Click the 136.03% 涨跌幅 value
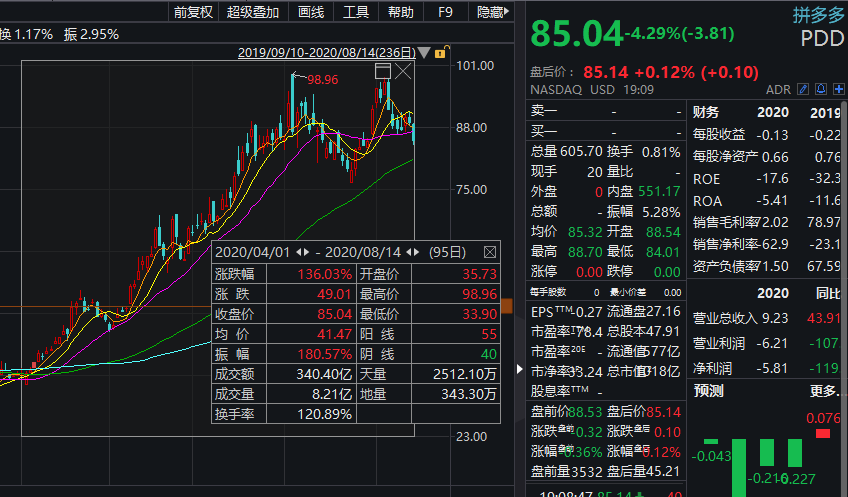Viewport: 848px width, 497px height. point(324,274)
